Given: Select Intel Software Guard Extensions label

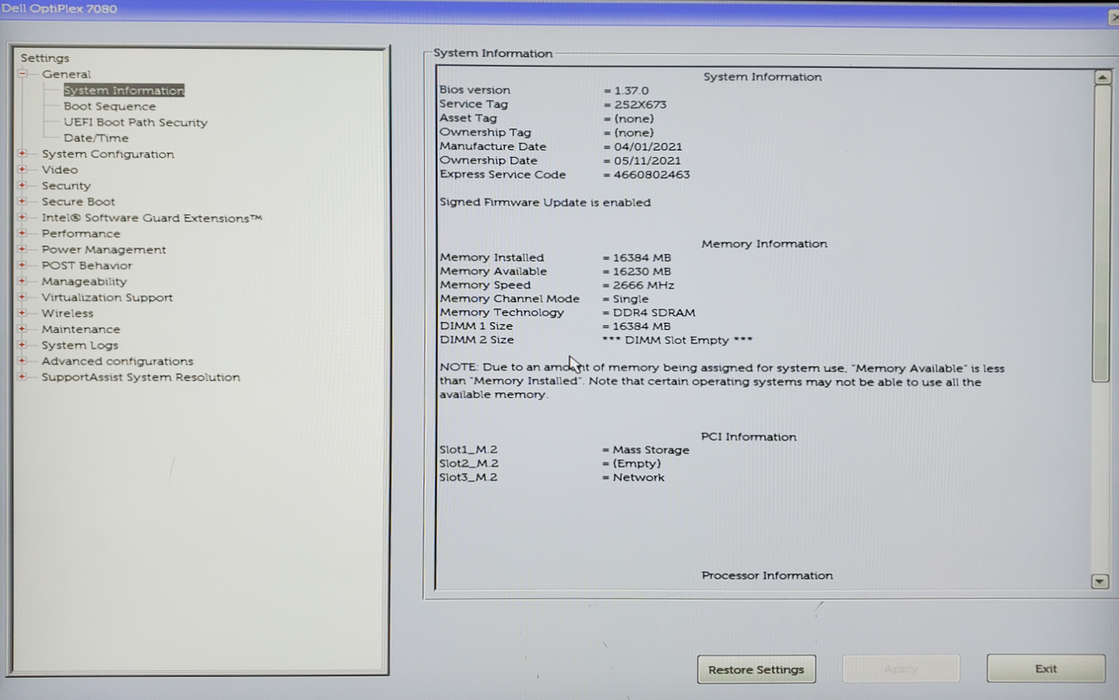Looking at the screenshot, I should pos(152,218).
